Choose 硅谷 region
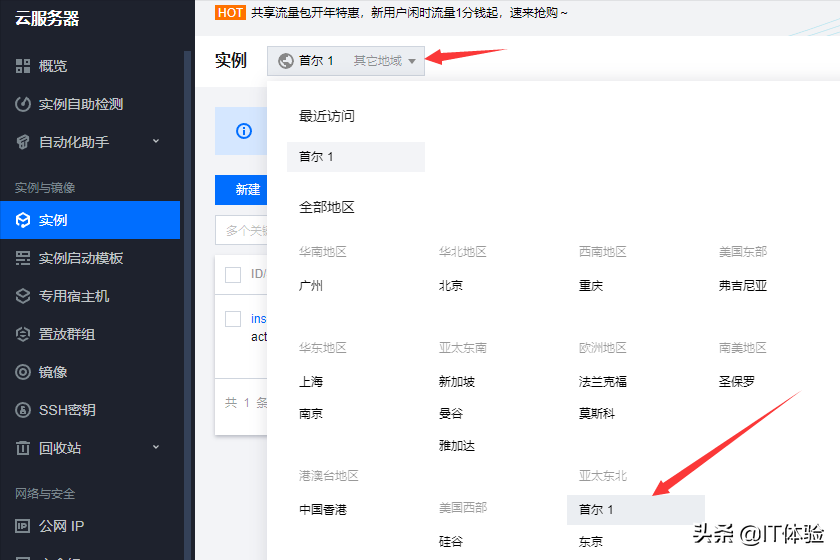The height and width of the screenshot is (560, 840). click(451, 542)
